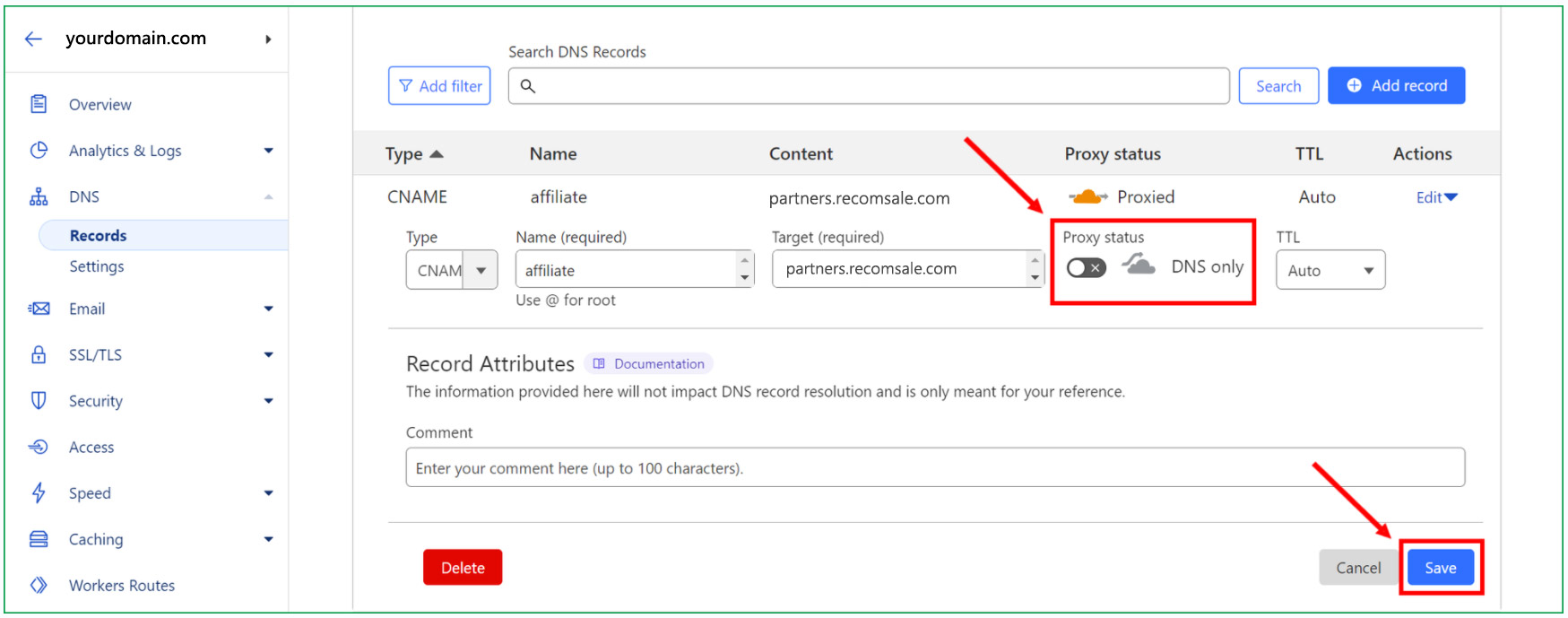Click the Overview clipboard icon
Screen dimensions: 1568x618
click(x=39, y=104)
